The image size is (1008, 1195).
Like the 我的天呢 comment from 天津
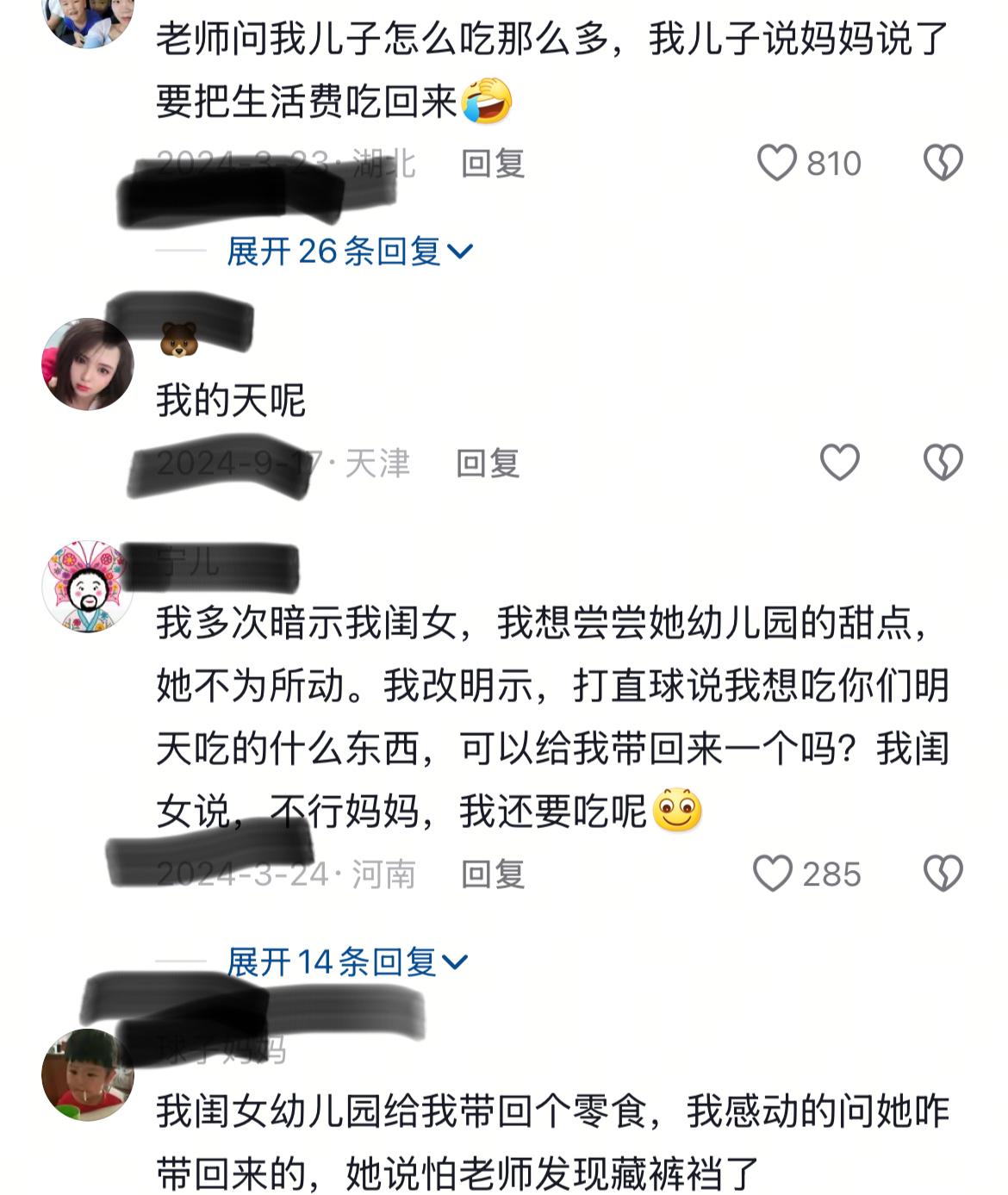point(839,463)
